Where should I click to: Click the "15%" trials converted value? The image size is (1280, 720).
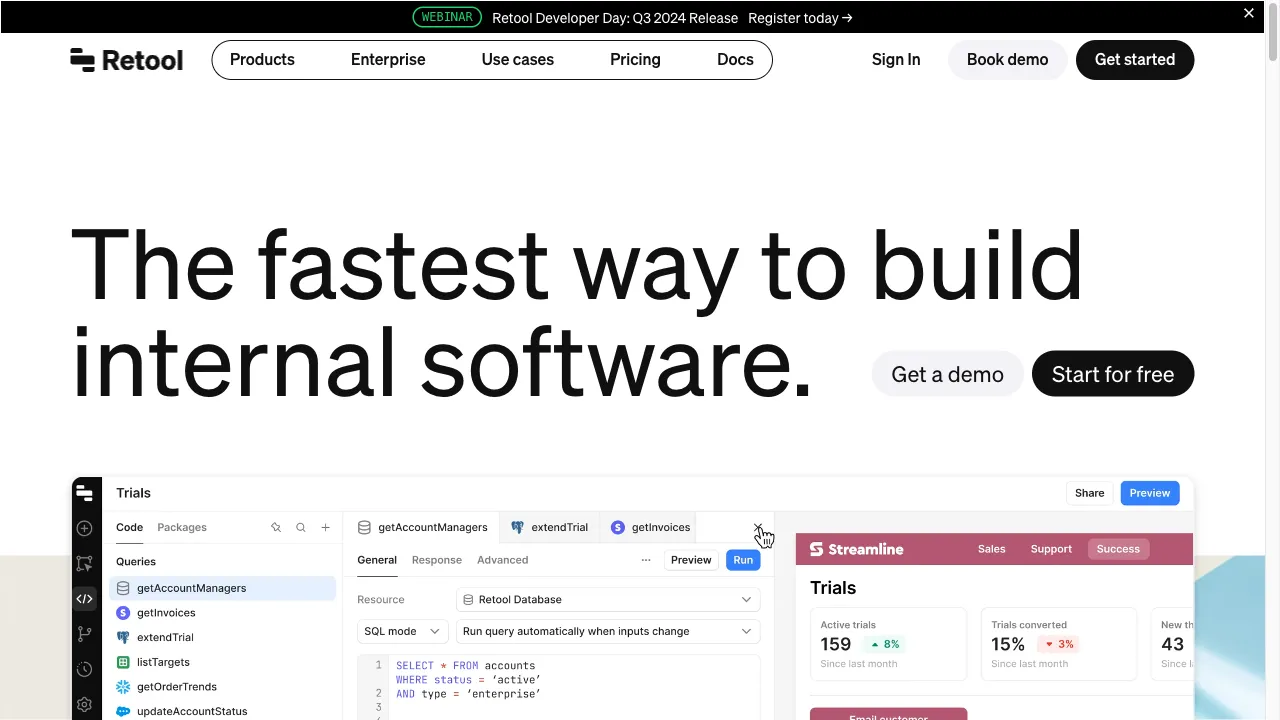1008,645
